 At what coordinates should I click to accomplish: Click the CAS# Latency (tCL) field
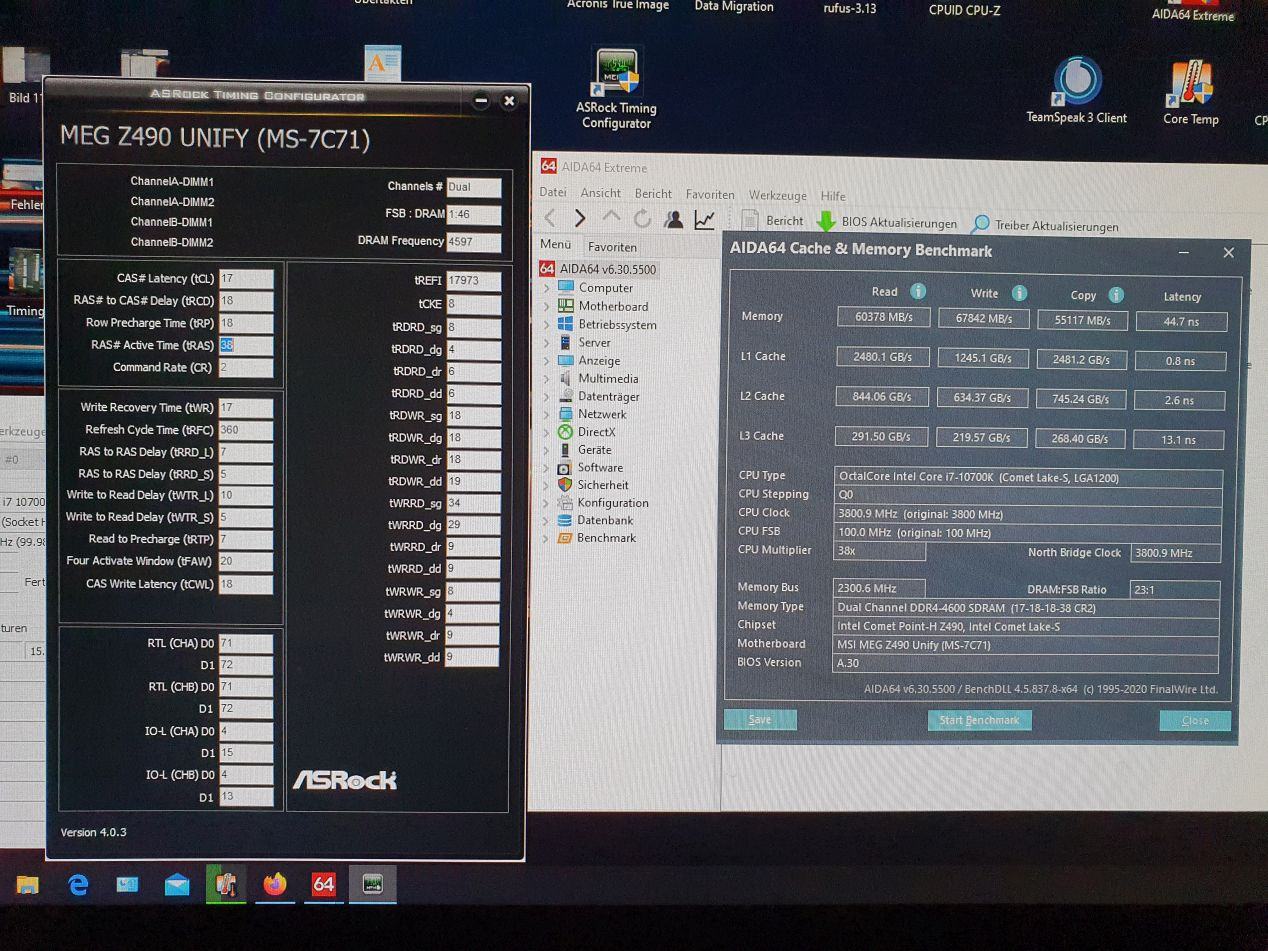246,279
